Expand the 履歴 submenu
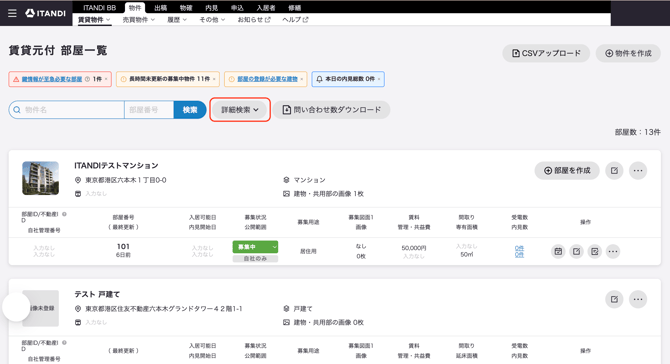Viewport: 670px width, 364px height. click(177, 20)
